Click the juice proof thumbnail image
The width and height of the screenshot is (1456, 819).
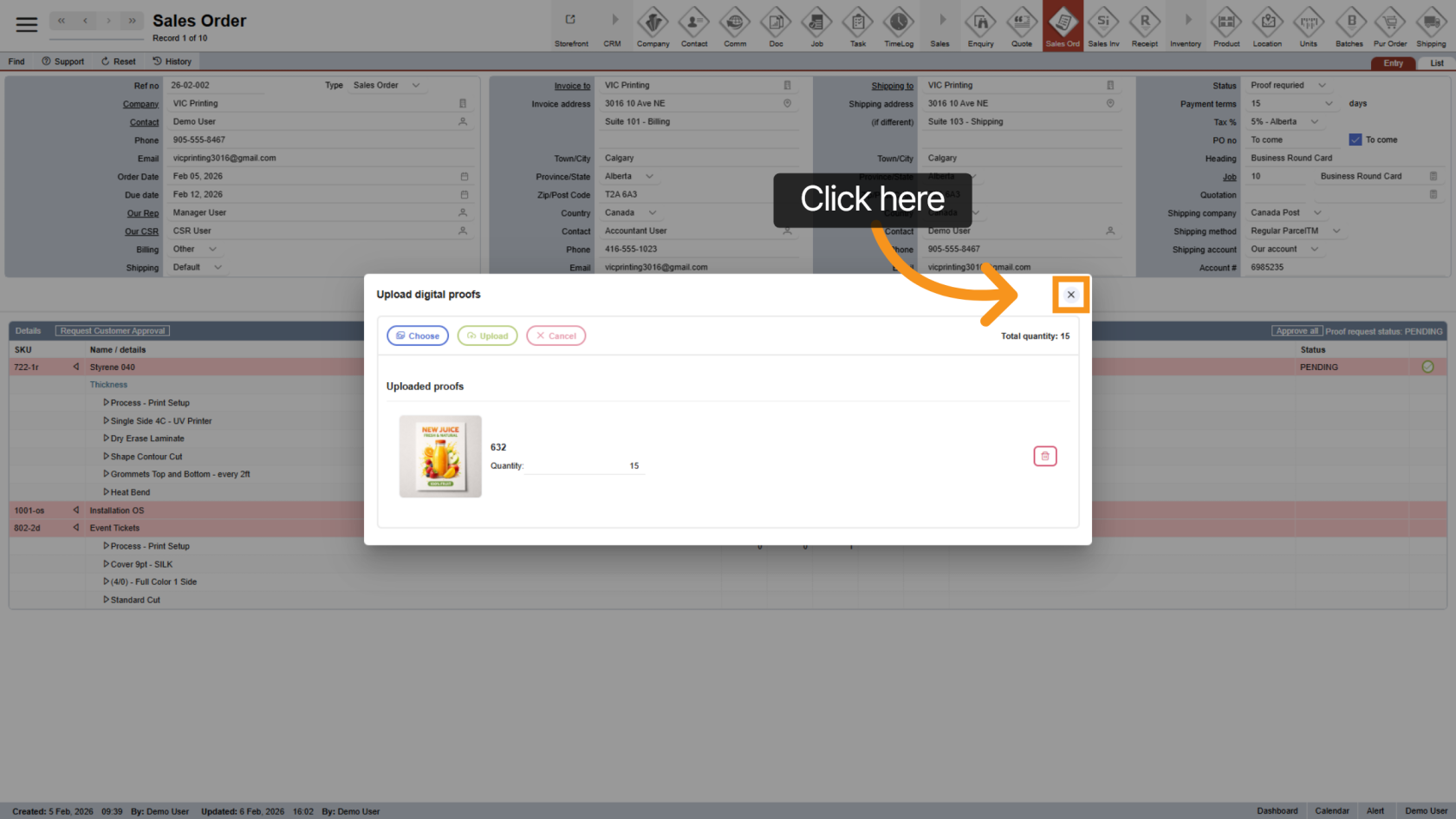[440, 457]
